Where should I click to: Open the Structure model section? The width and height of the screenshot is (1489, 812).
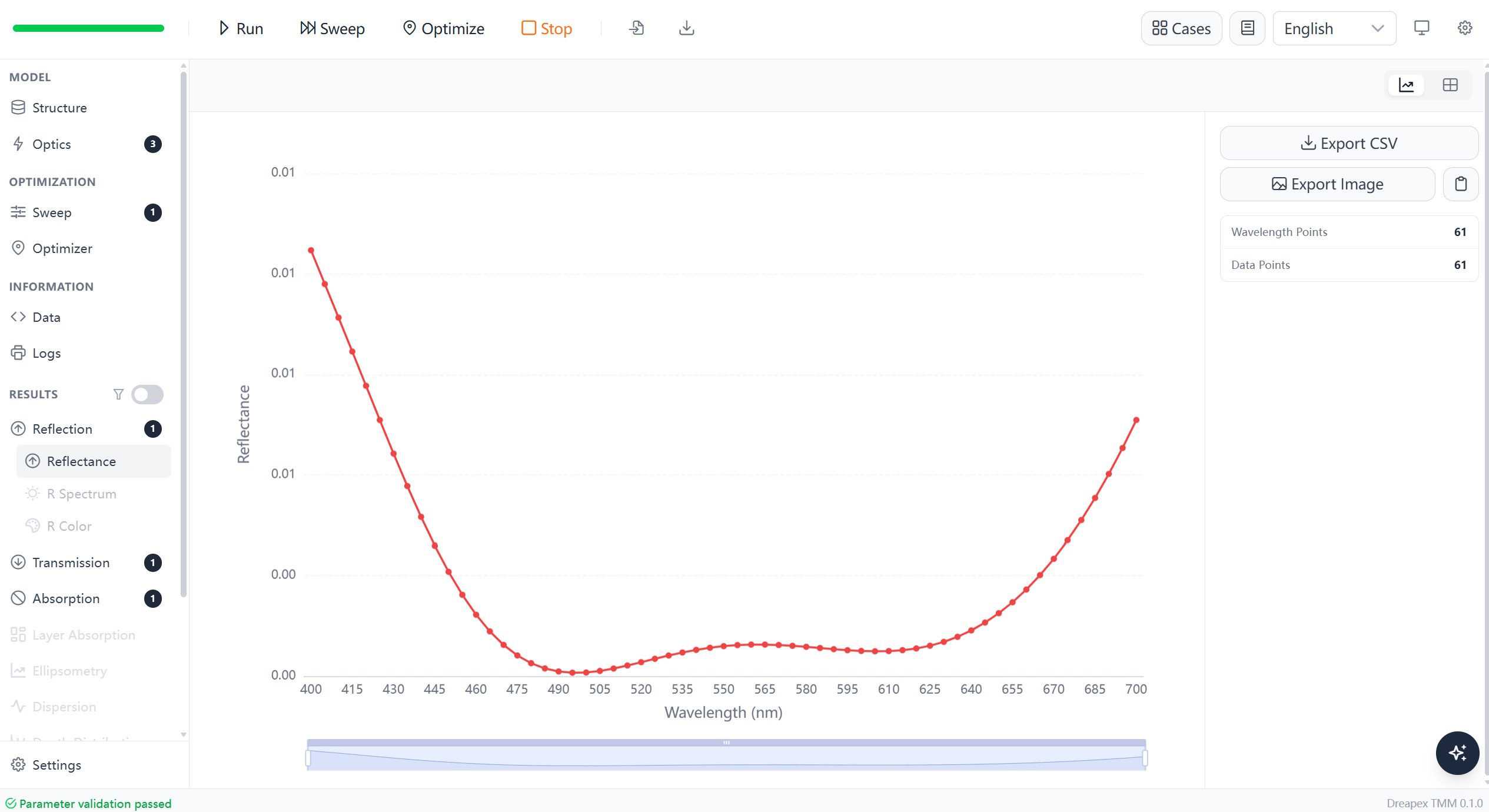point(86,108)
